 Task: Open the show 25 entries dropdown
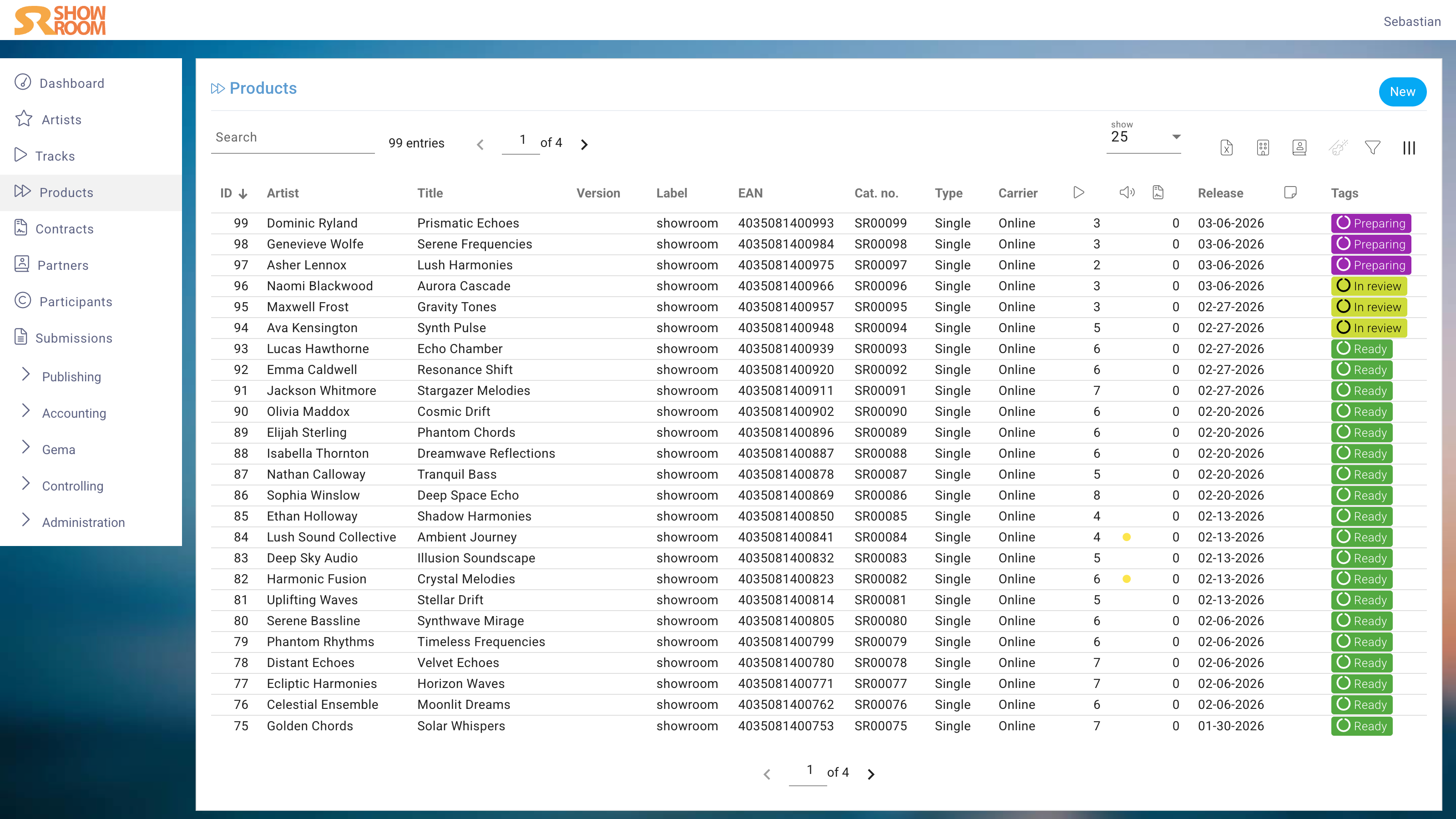click(1143, 137)
